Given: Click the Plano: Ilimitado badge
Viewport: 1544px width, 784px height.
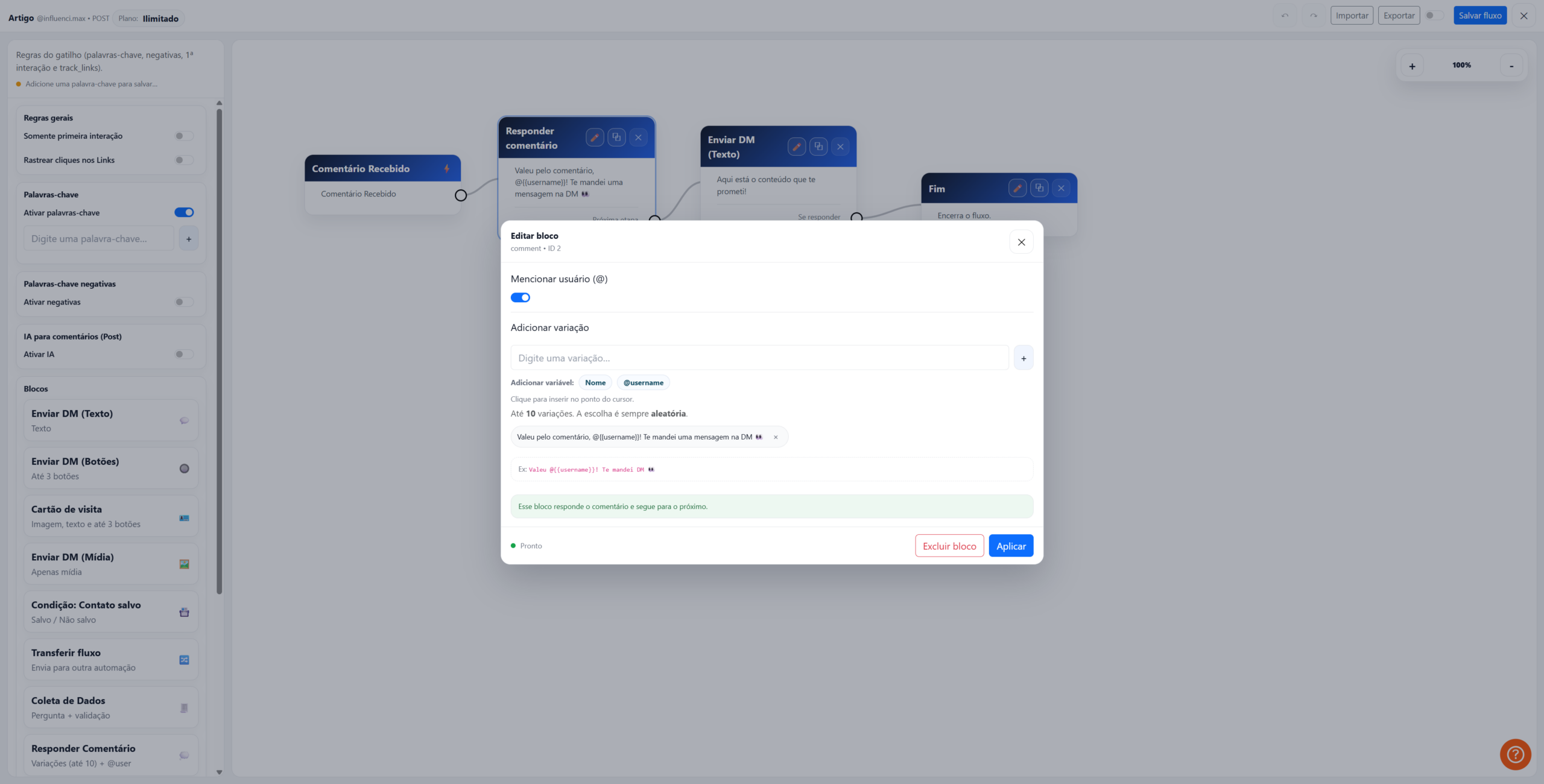Looking at the screenshot, I should (148, 19).
